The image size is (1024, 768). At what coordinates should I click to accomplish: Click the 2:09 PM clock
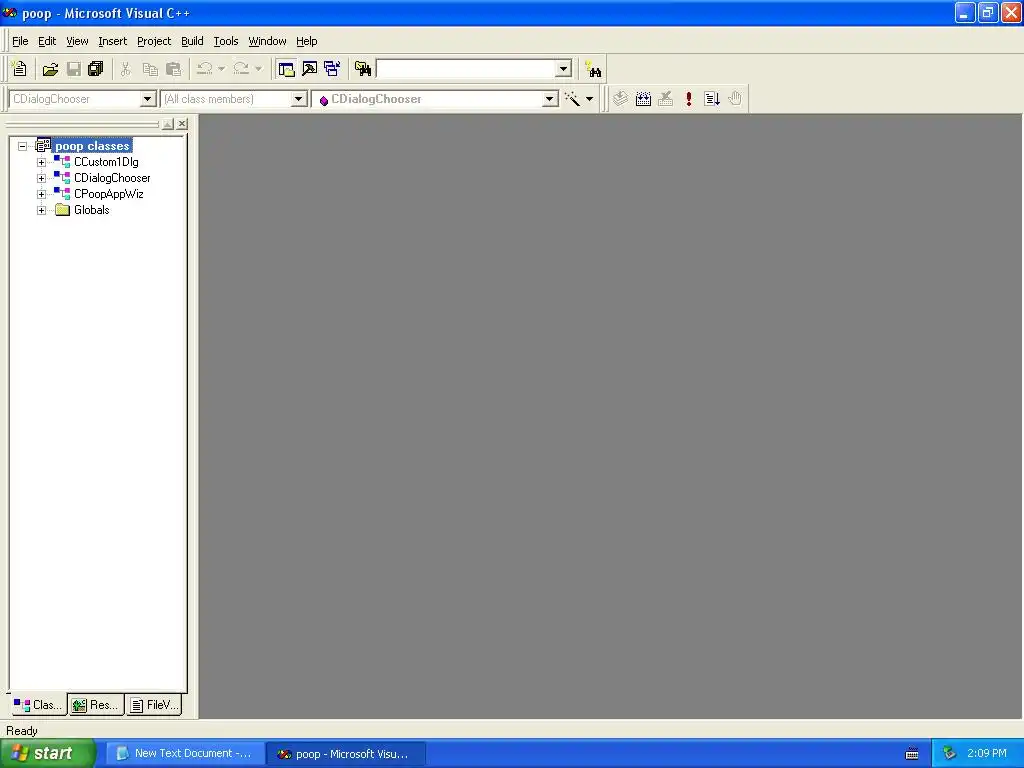[987, 754]
